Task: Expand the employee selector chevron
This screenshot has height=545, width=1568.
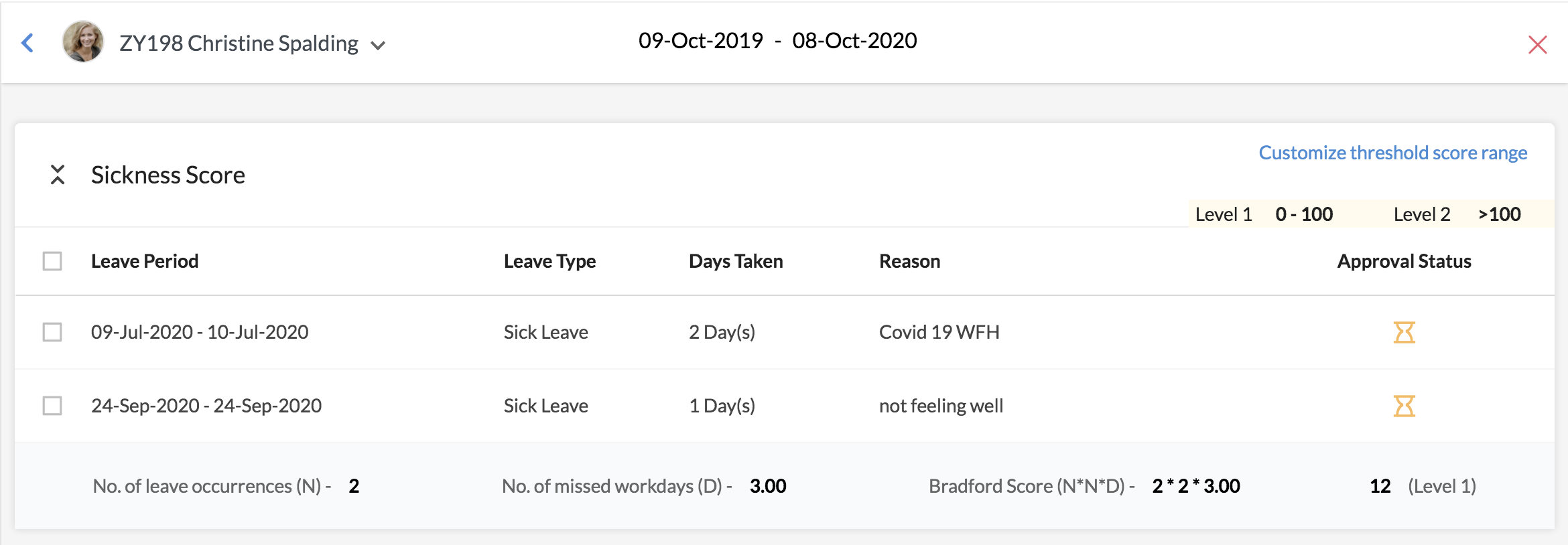Action: [x=378, y=46]
